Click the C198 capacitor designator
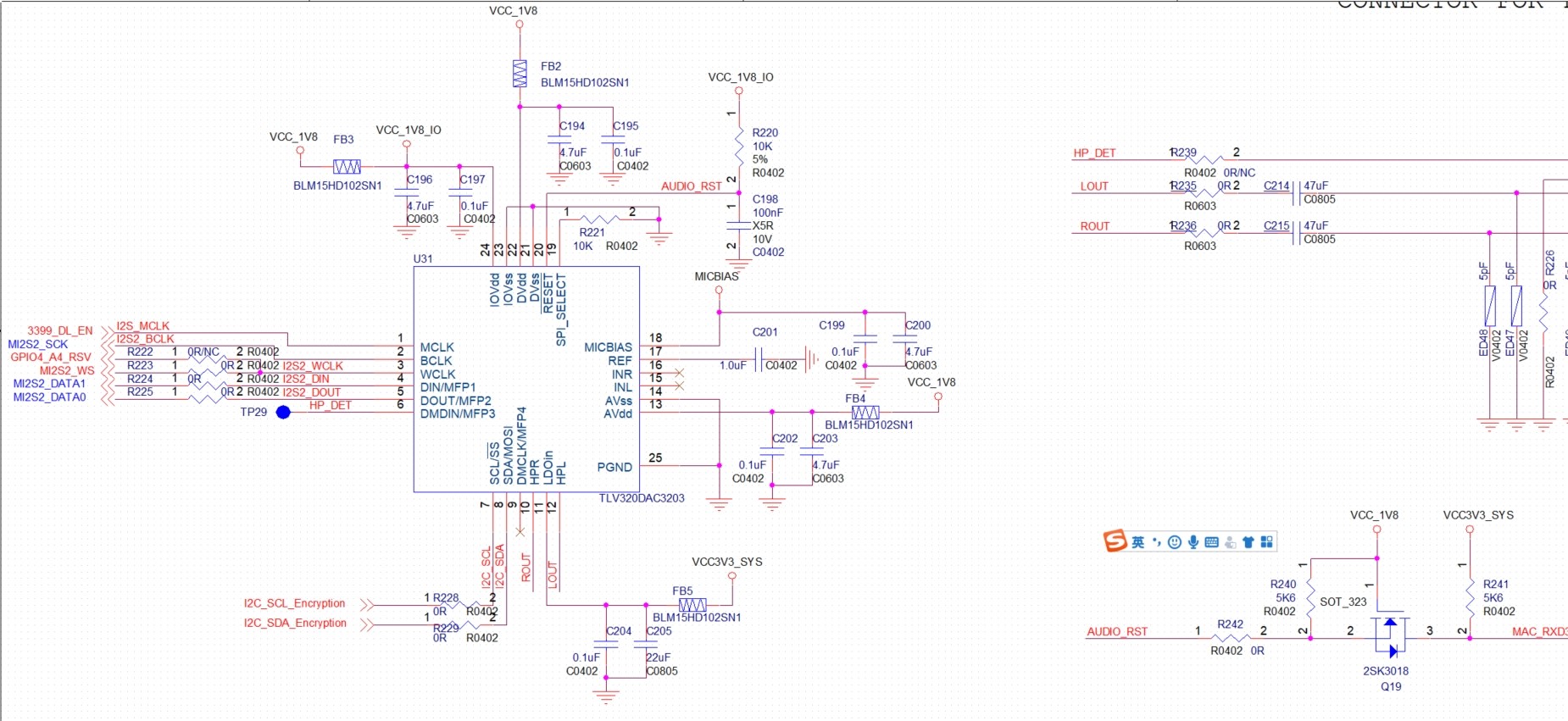The height and width of the screenshot is (721, 1568). pyautogui.click(x=765, y=199)
